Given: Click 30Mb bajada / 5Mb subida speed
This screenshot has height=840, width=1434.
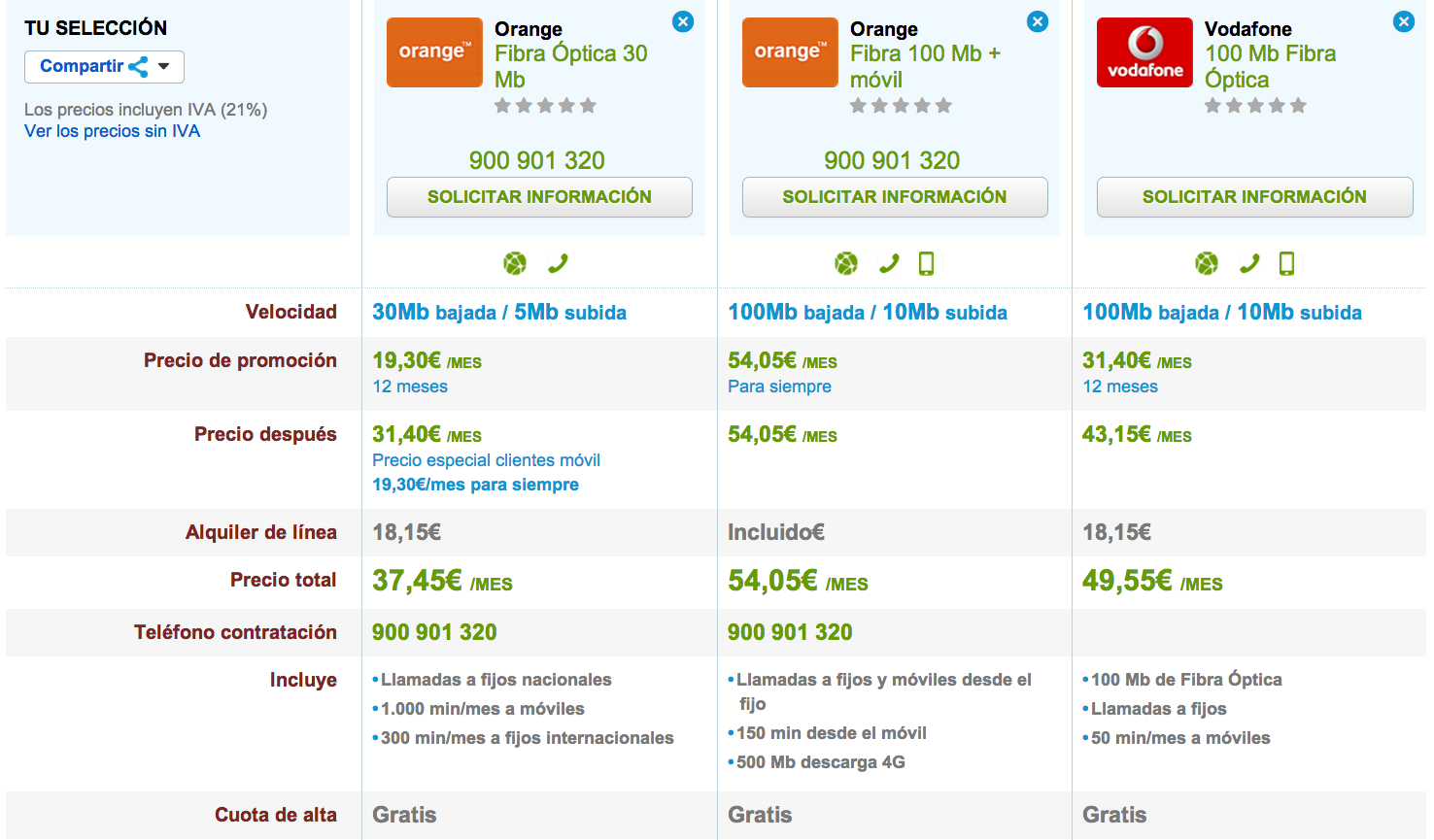Looking at the screenshot, I should [x=499, y=313].
